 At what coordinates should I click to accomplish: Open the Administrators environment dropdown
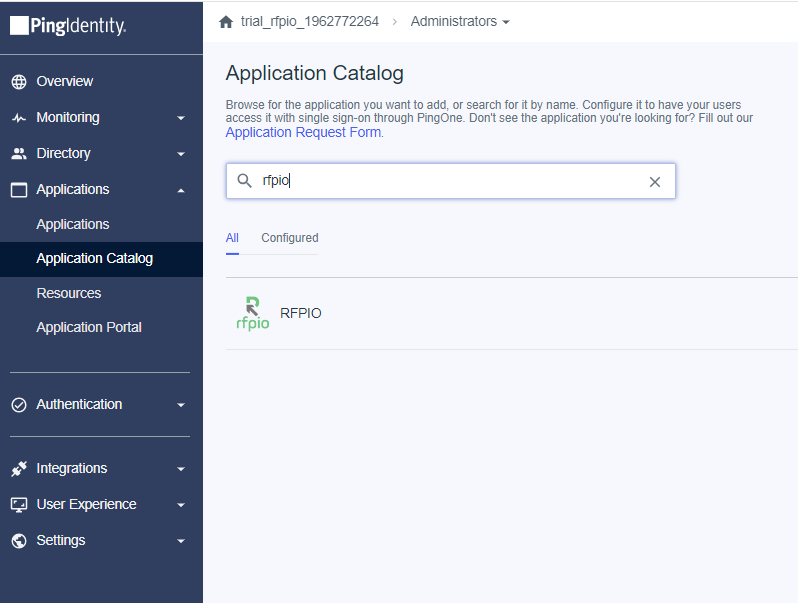460,21
